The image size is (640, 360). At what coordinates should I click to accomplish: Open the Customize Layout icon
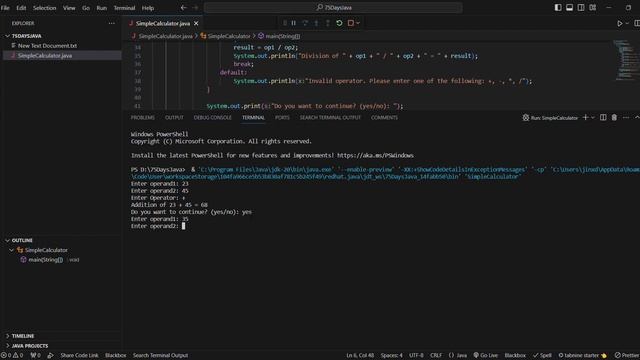point(593,7)
